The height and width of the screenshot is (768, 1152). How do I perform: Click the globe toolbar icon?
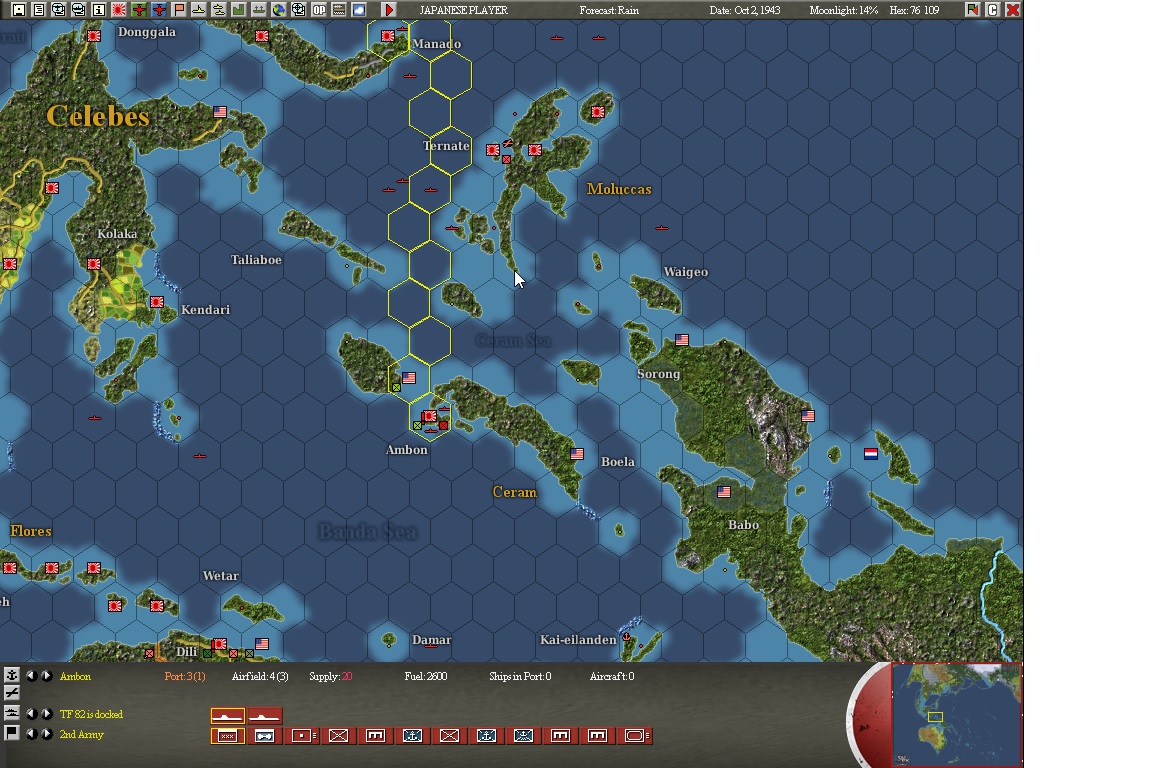point(278,10)
